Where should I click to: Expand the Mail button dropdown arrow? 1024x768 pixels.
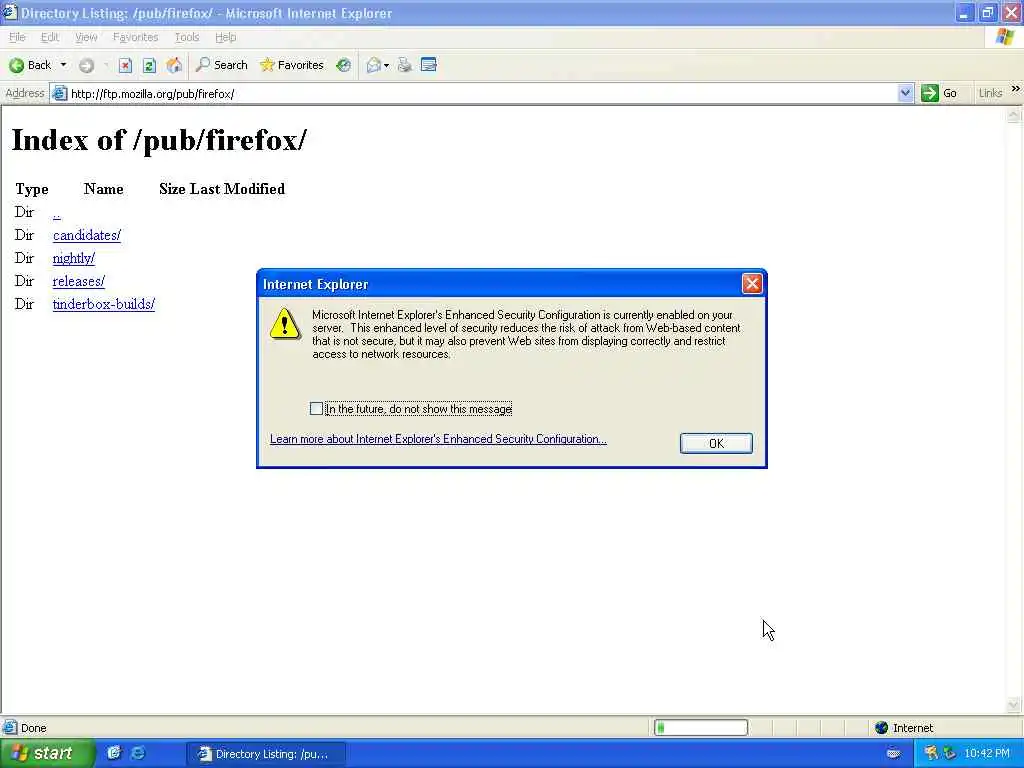pos(387,65)
